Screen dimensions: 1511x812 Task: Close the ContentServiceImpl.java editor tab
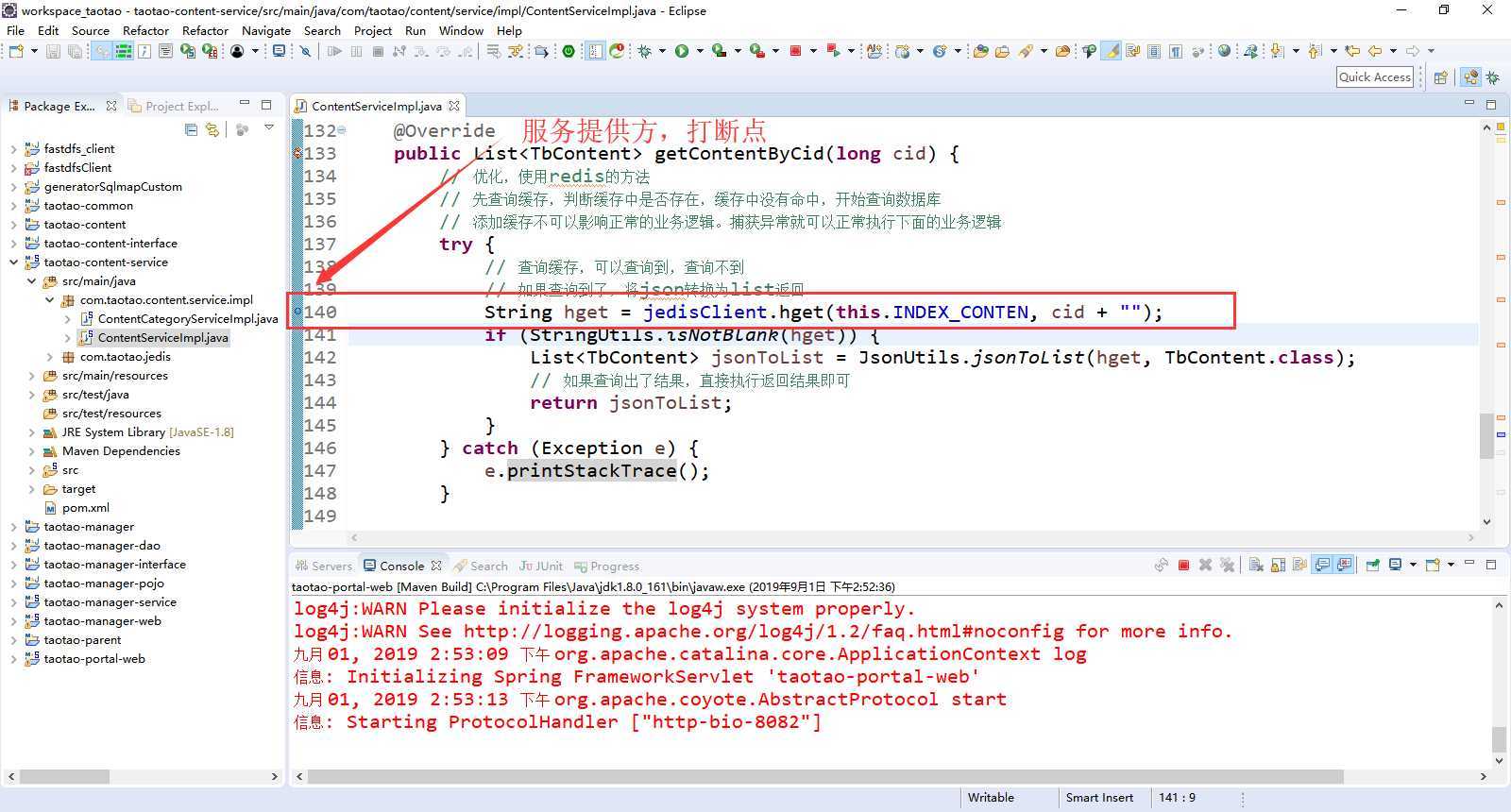pyautogui.click(x=454, y=106)
